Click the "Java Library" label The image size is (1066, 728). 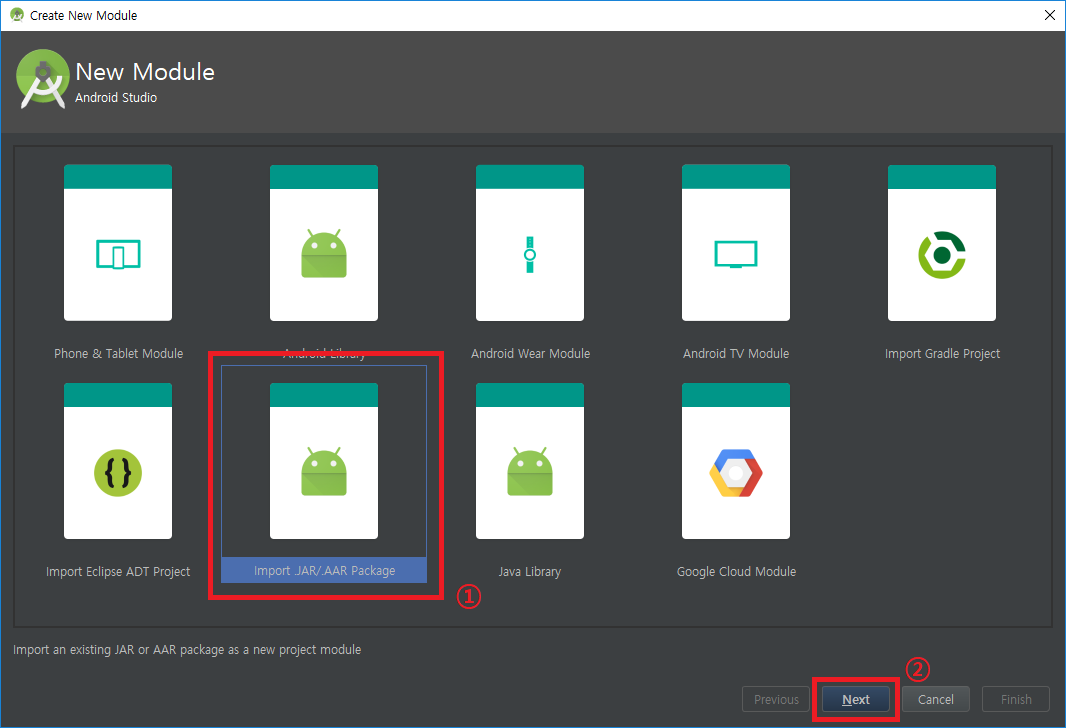[530, 572]
